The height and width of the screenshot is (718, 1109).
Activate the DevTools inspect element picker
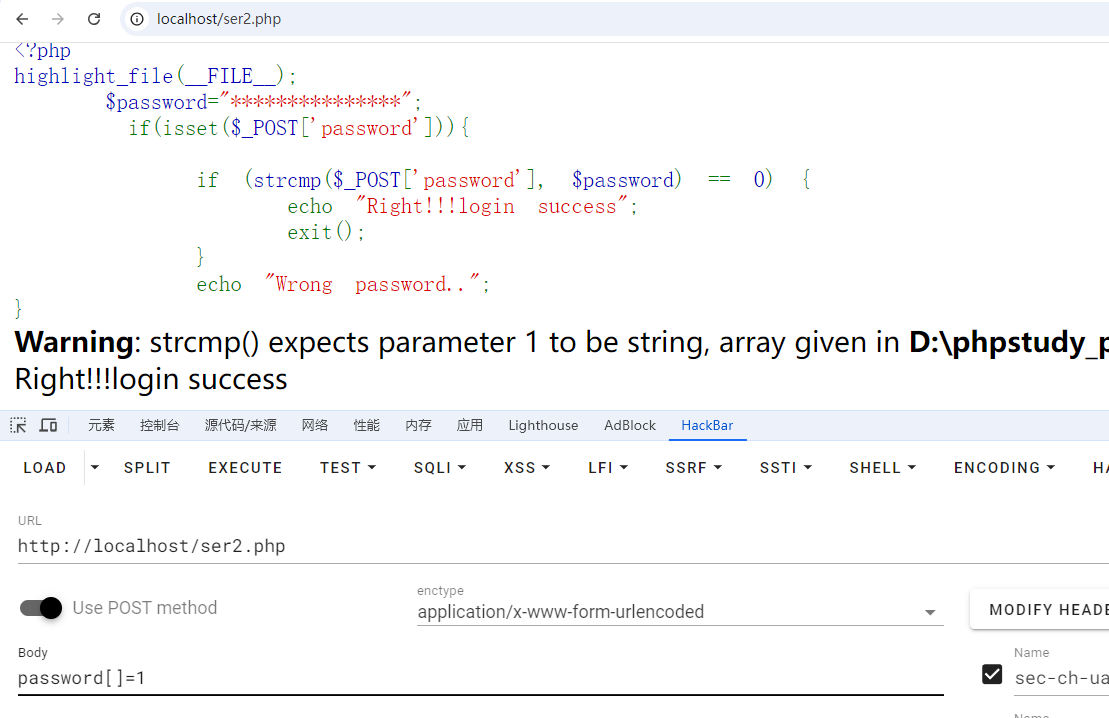18,425
